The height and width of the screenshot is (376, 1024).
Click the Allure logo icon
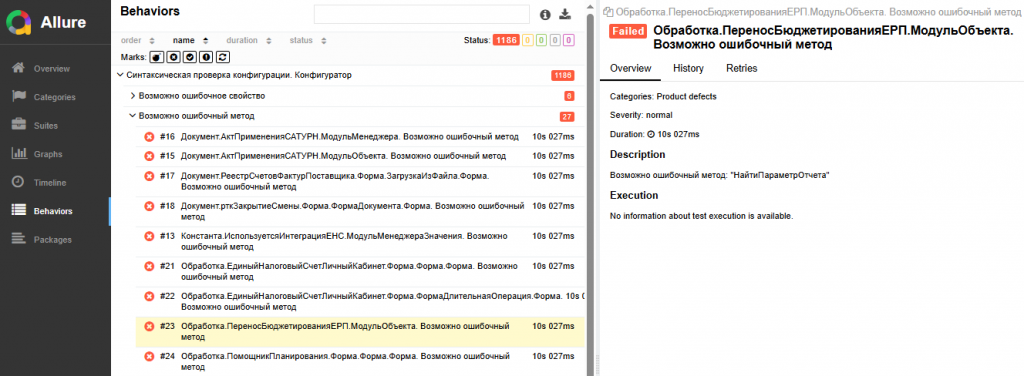coord(19,22)
